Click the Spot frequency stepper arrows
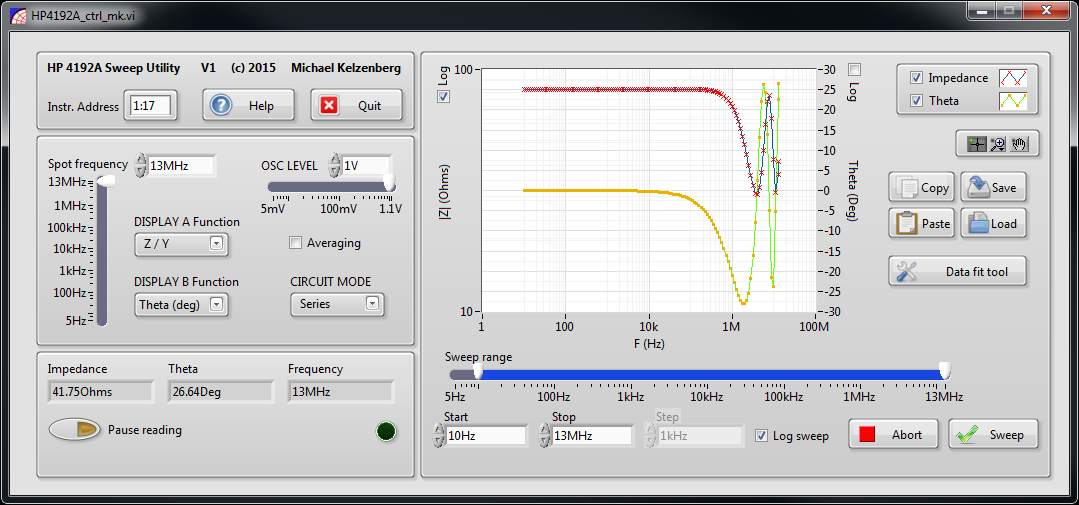The image size is (1079, 505). pos(140,165)
